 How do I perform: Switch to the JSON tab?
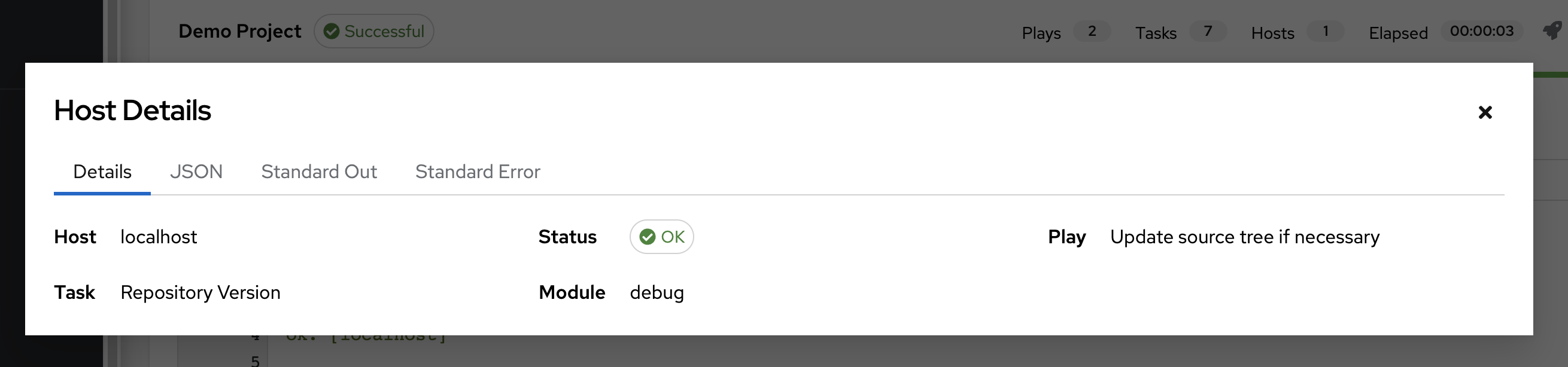[x=196, y=172]
